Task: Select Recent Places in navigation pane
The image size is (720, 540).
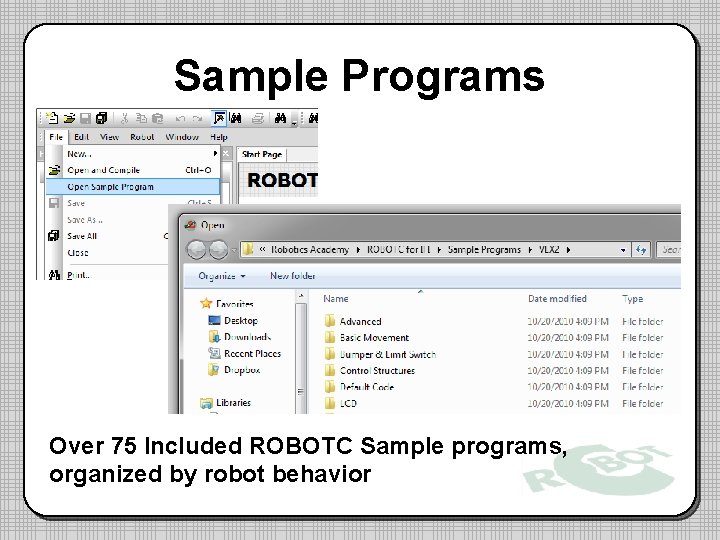Action: pyautogui.click(x=253, y=353)
